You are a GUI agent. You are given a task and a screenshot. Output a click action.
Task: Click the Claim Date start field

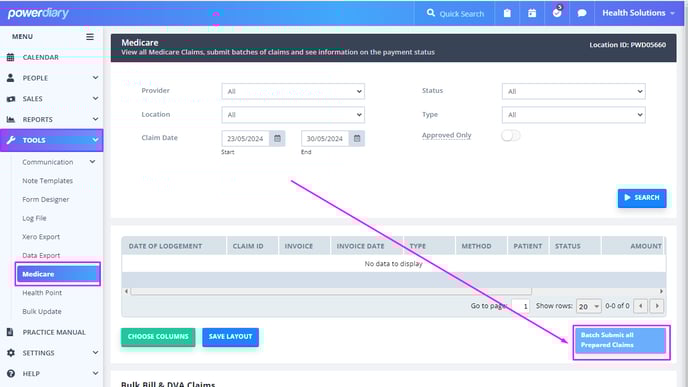(x=245, y=139)
